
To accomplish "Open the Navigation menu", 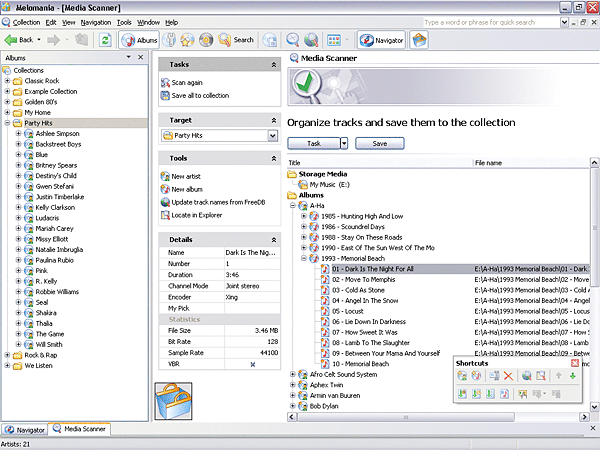I will pos(96,21).
